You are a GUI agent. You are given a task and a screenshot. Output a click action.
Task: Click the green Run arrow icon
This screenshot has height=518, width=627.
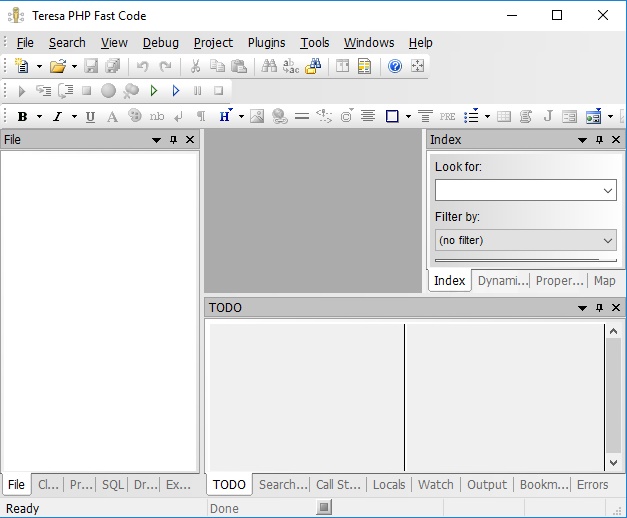(154, 91)
